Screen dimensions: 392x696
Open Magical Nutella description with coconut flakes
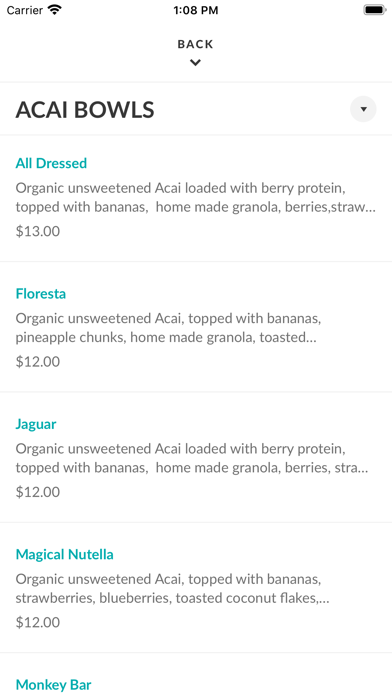(172, 589)
